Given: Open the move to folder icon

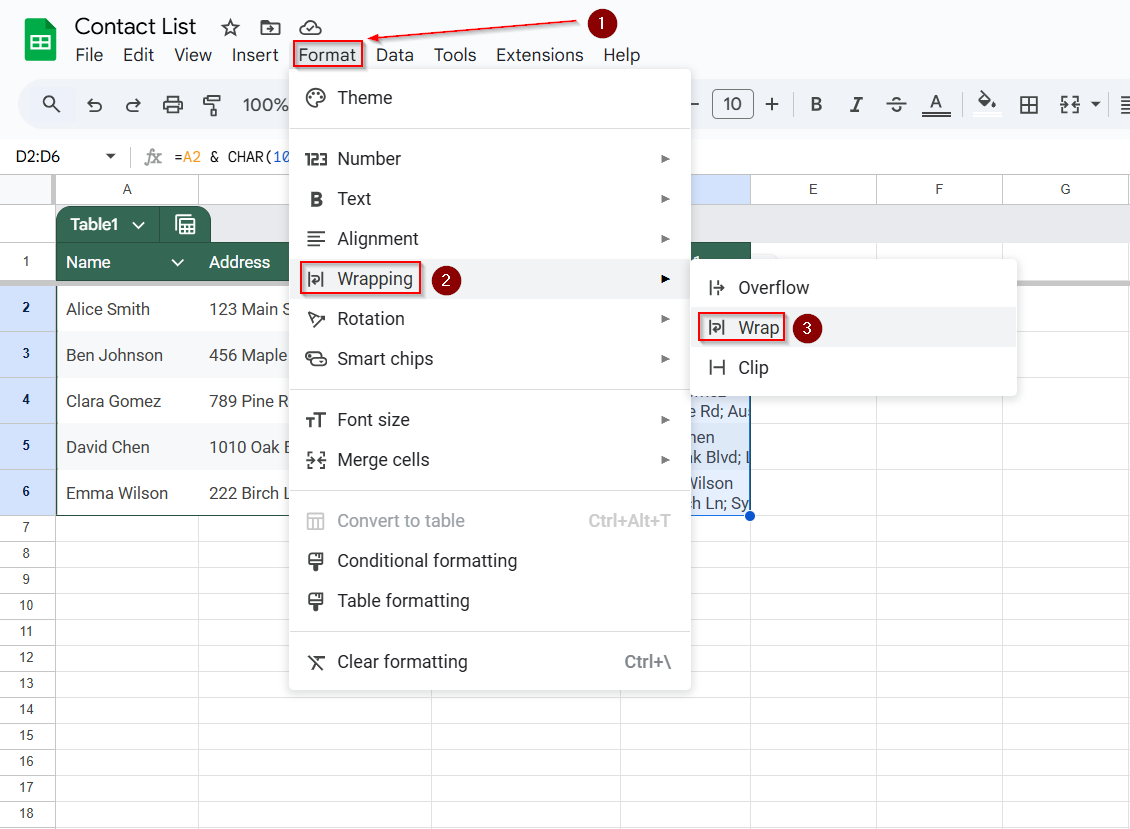Looking at the screenshot, I should click(270, 28).
